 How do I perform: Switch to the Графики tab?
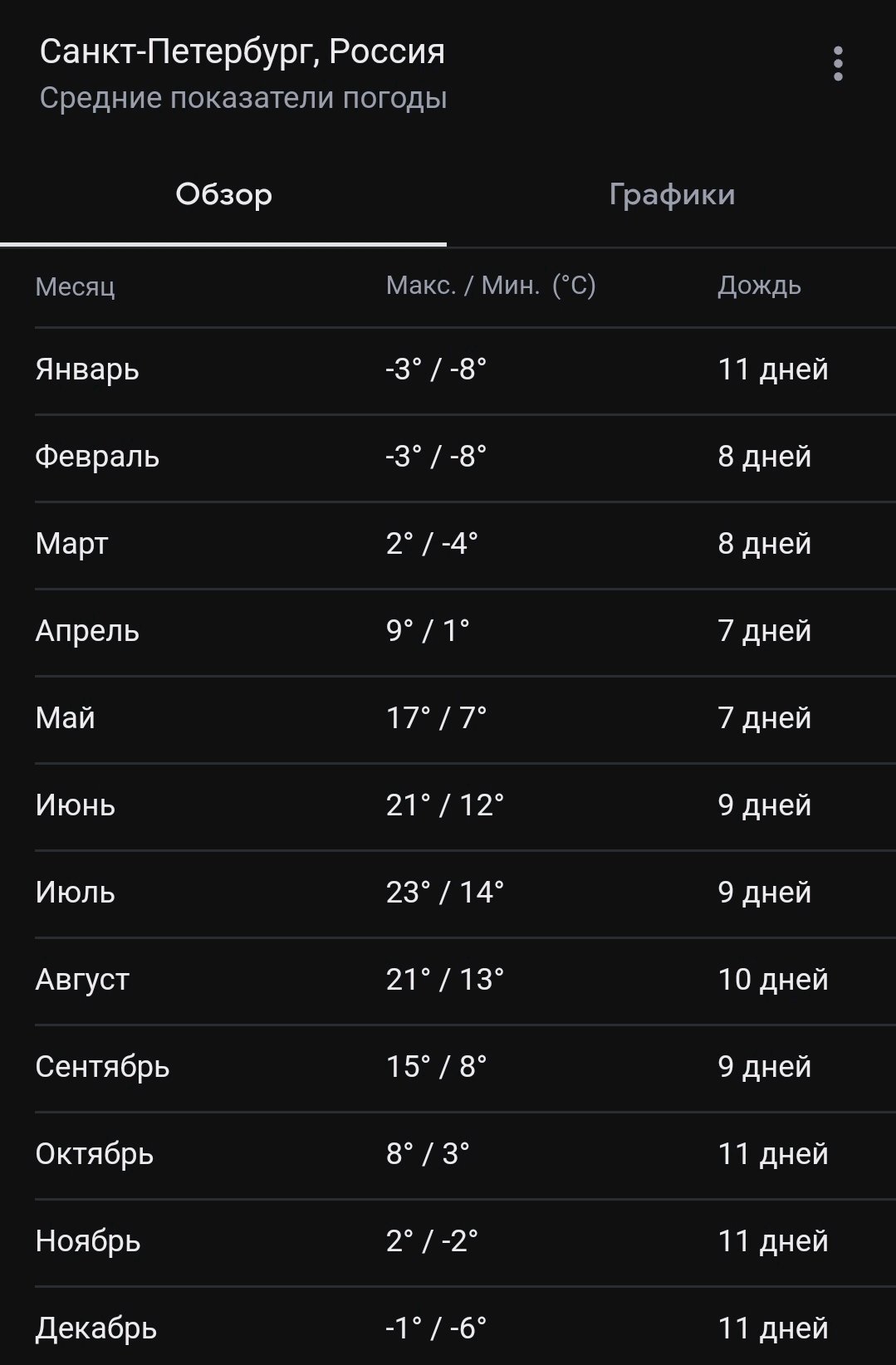click(x=672, y=194)
